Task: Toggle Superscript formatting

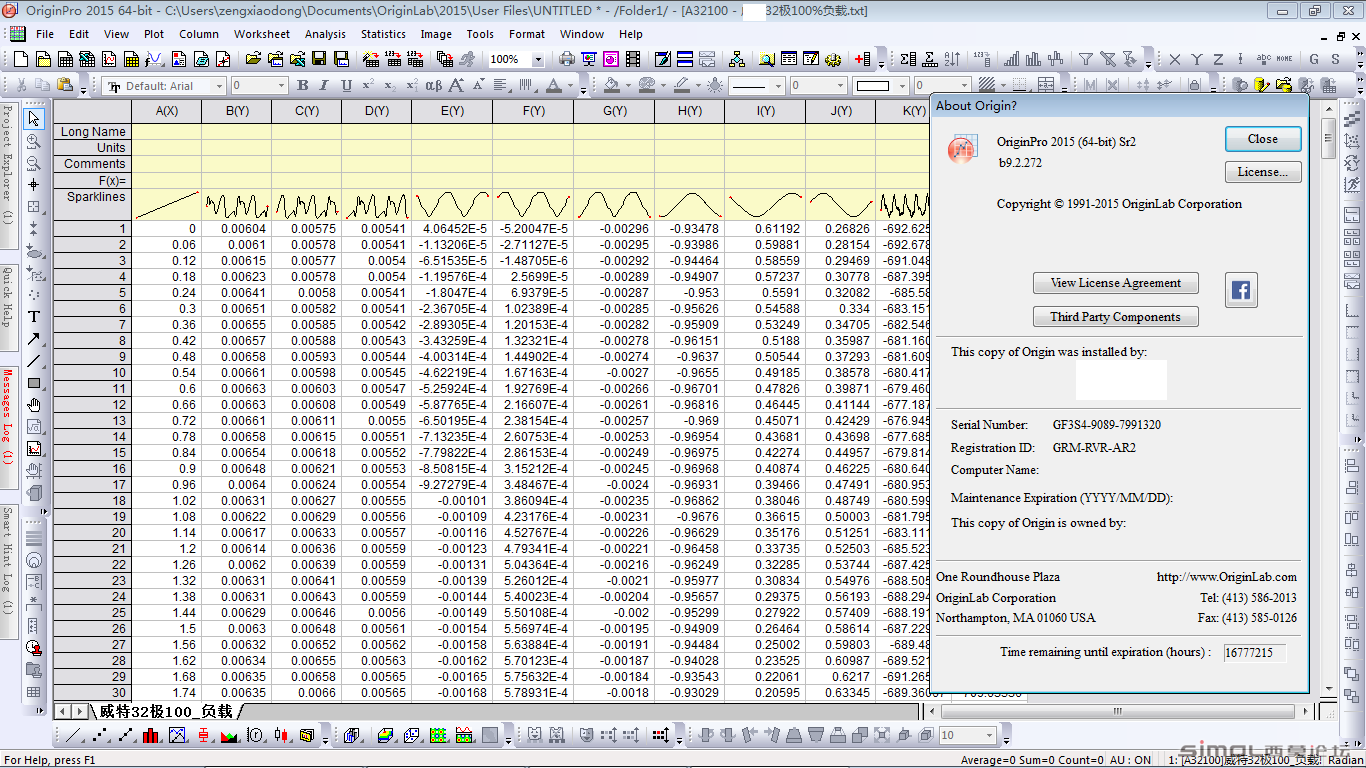Action: (x=369, y=86)
